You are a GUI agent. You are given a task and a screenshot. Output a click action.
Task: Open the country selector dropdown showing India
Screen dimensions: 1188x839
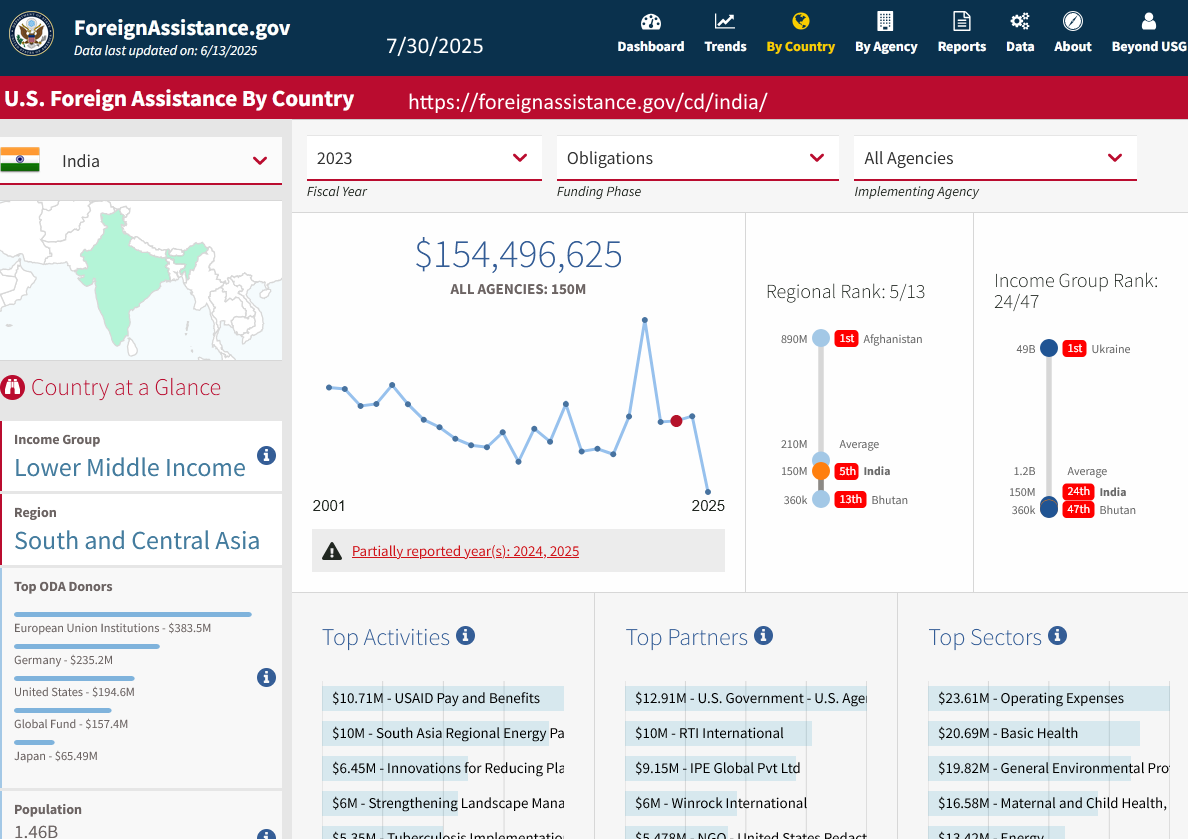141,161
